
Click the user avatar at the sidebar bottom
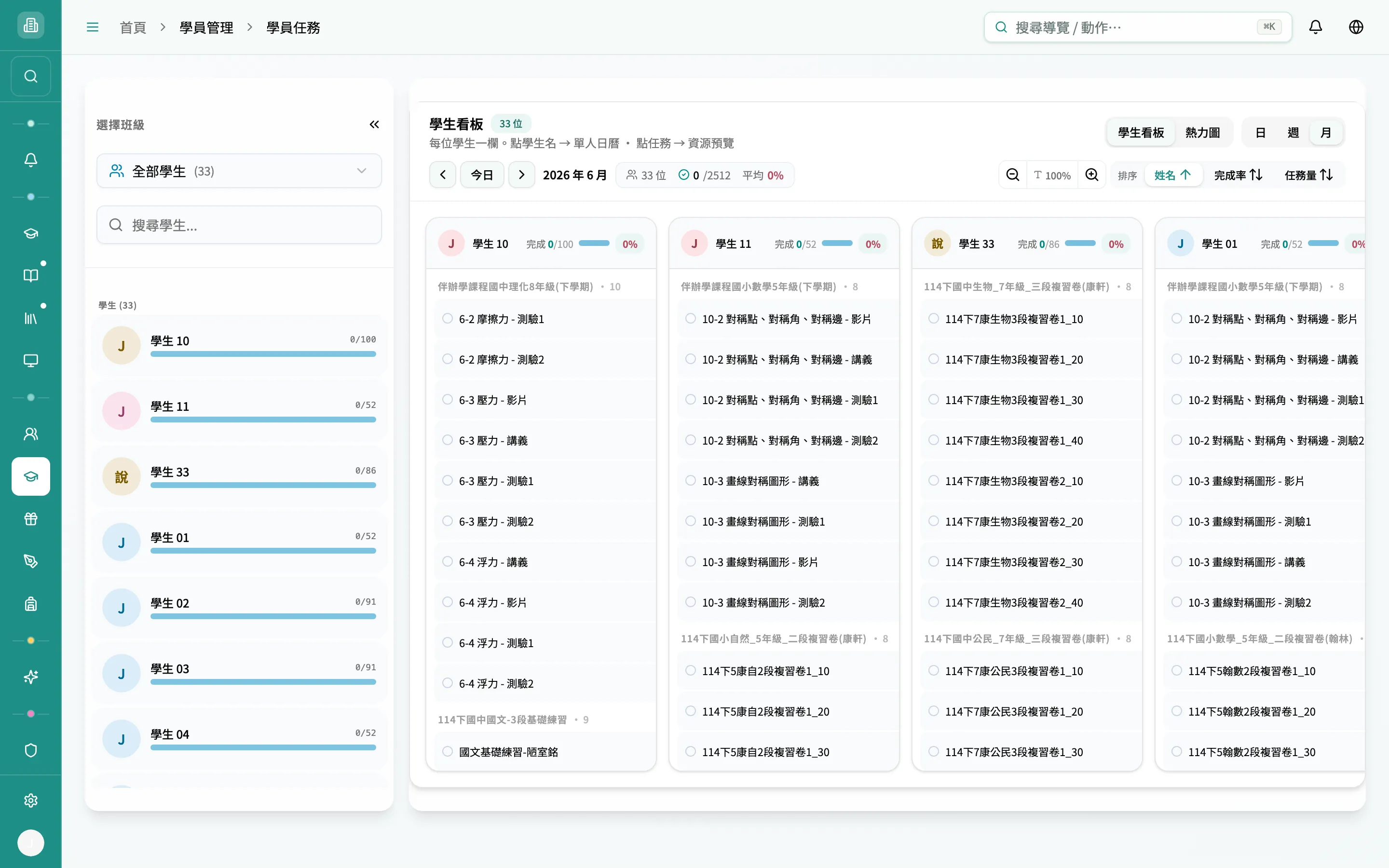coord(30,843)
